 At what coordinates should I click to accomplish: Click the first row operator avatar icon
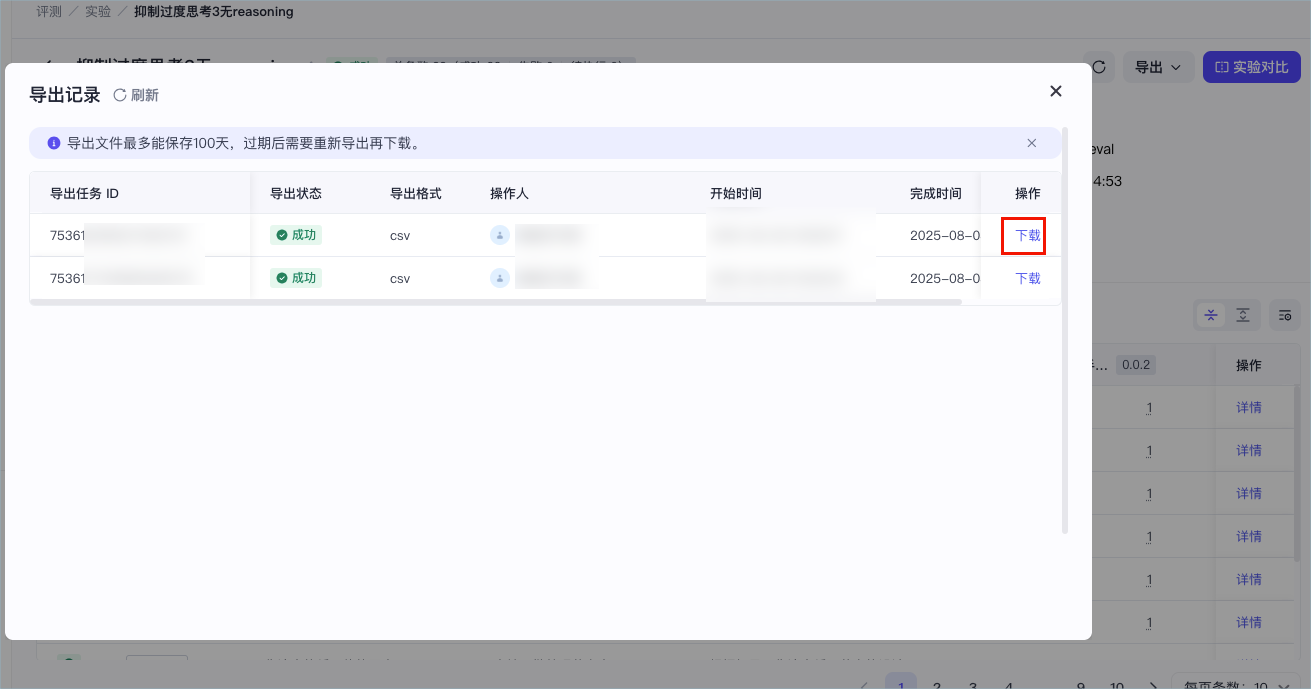pos(500,235)
